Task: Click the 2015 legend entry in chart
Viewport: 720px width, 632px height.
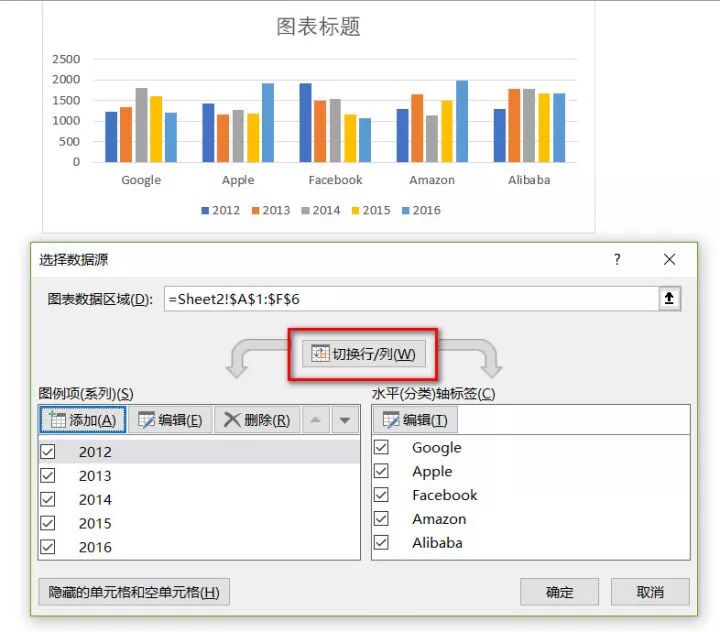Action: (x=371, y=210)
